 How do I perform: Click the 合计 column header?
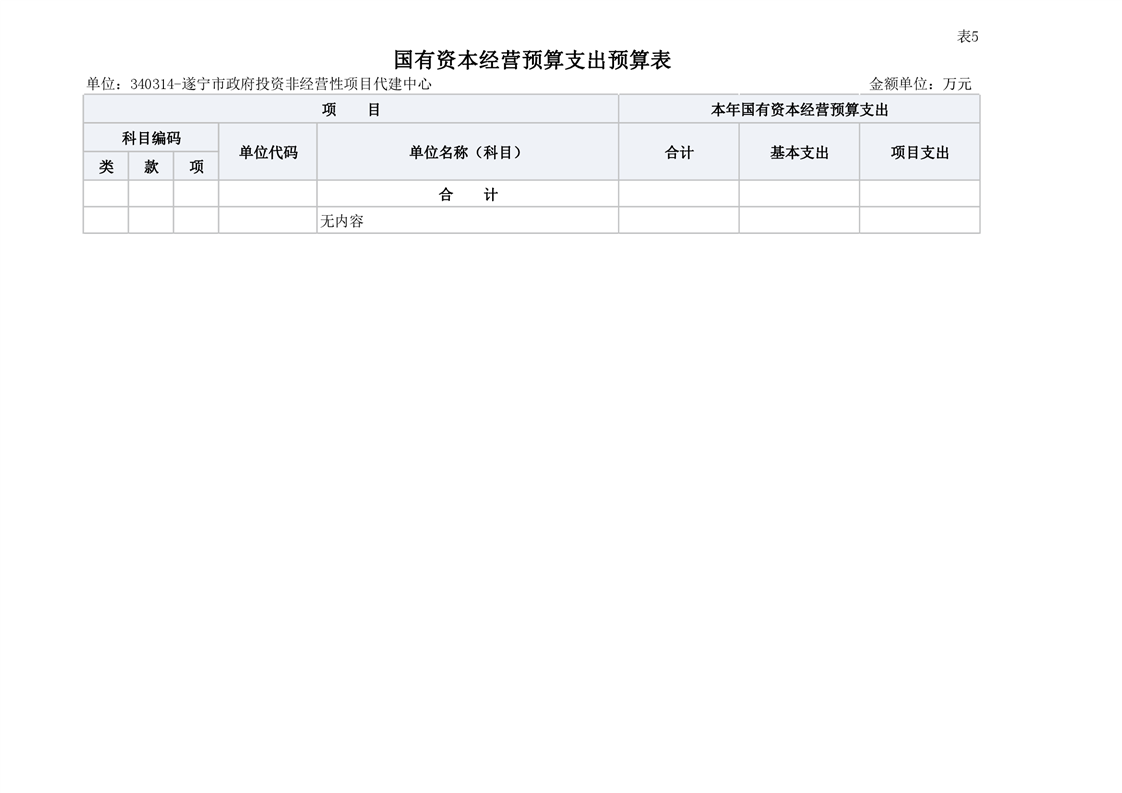pyautogui.click(x=679, y=153)
